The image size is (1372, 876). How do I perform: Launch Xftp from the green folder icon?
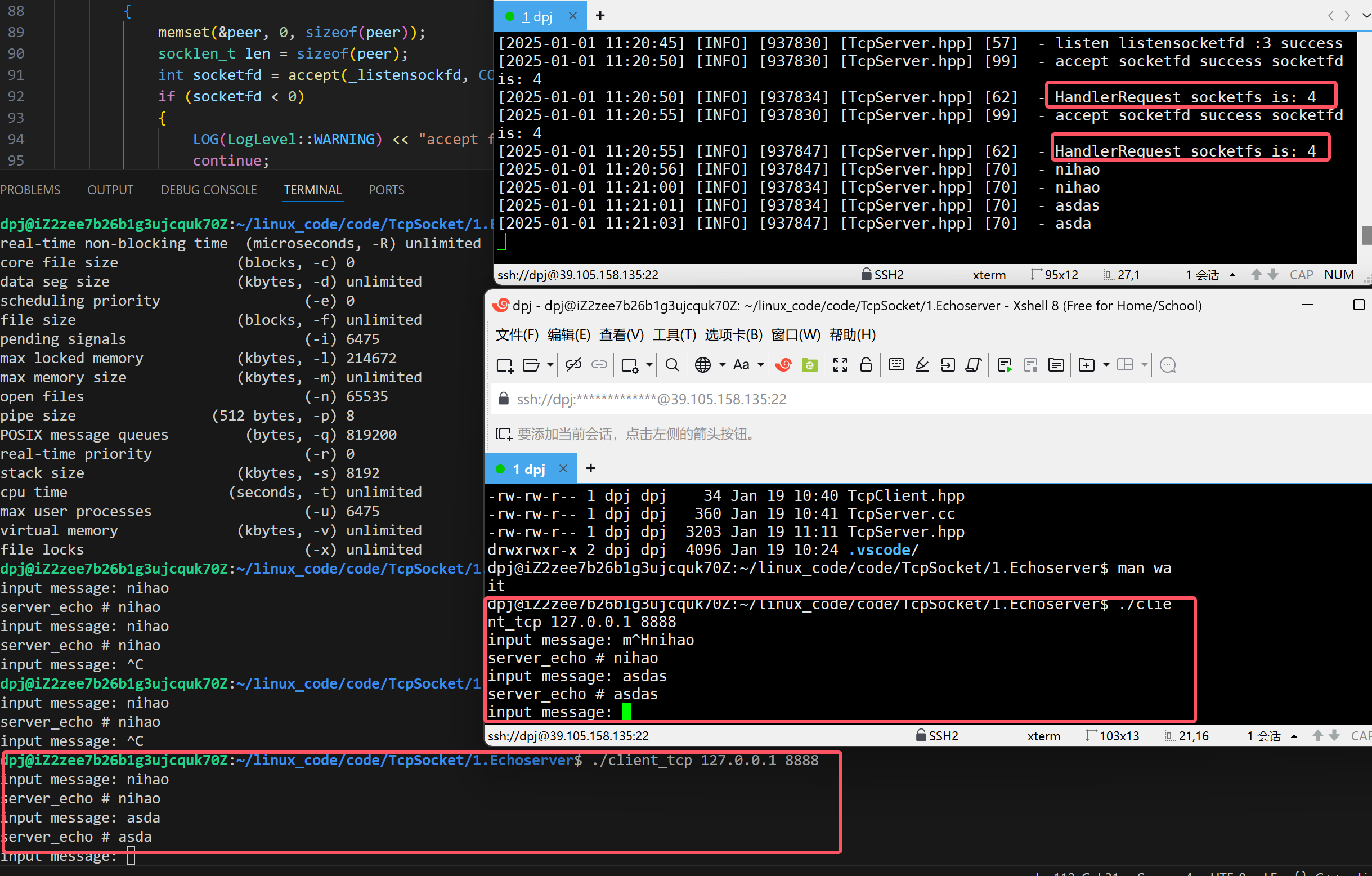tap(809, 365)
